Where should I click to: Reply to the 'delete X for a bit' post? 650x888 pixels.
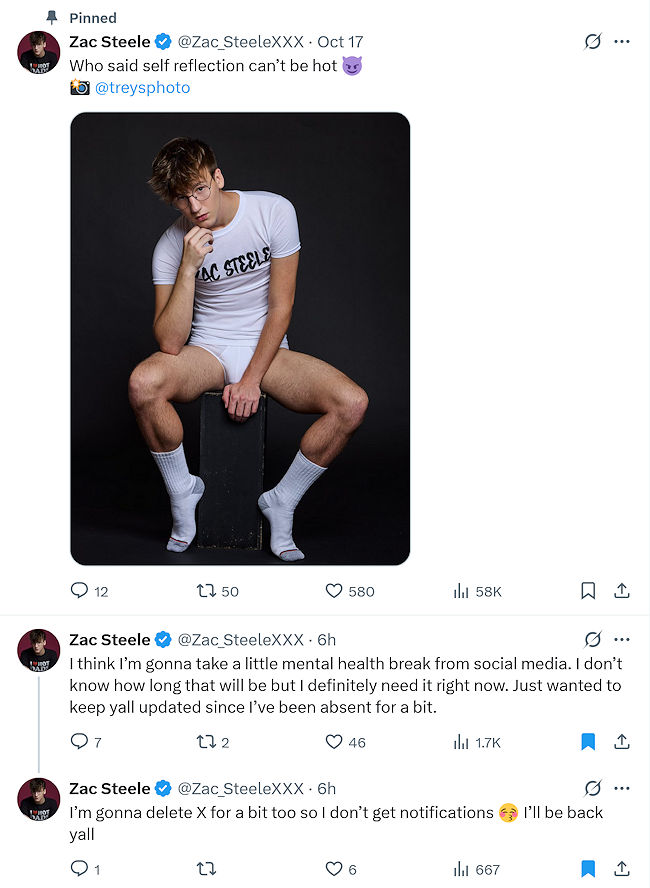[x=80, y=869]
